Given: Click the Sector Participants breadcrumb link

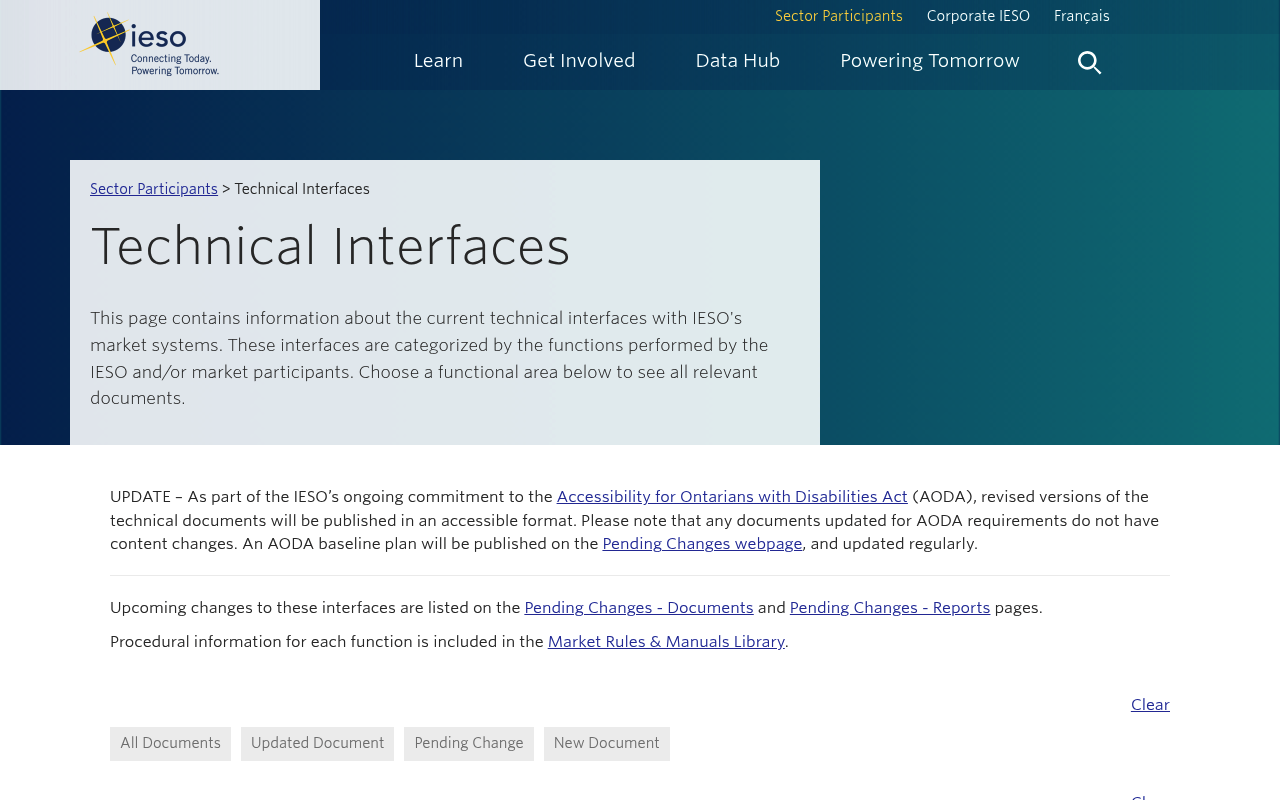Looking at the screenshot, I should coord(154,189).
